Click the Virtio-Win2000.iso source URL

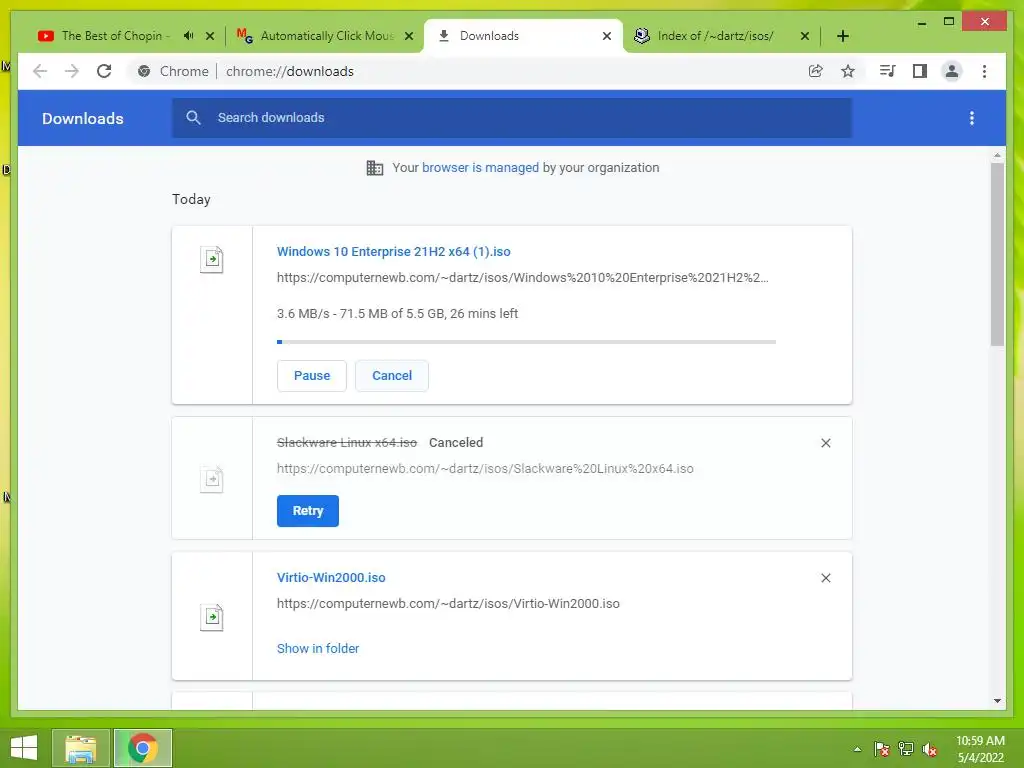(448, 603)
